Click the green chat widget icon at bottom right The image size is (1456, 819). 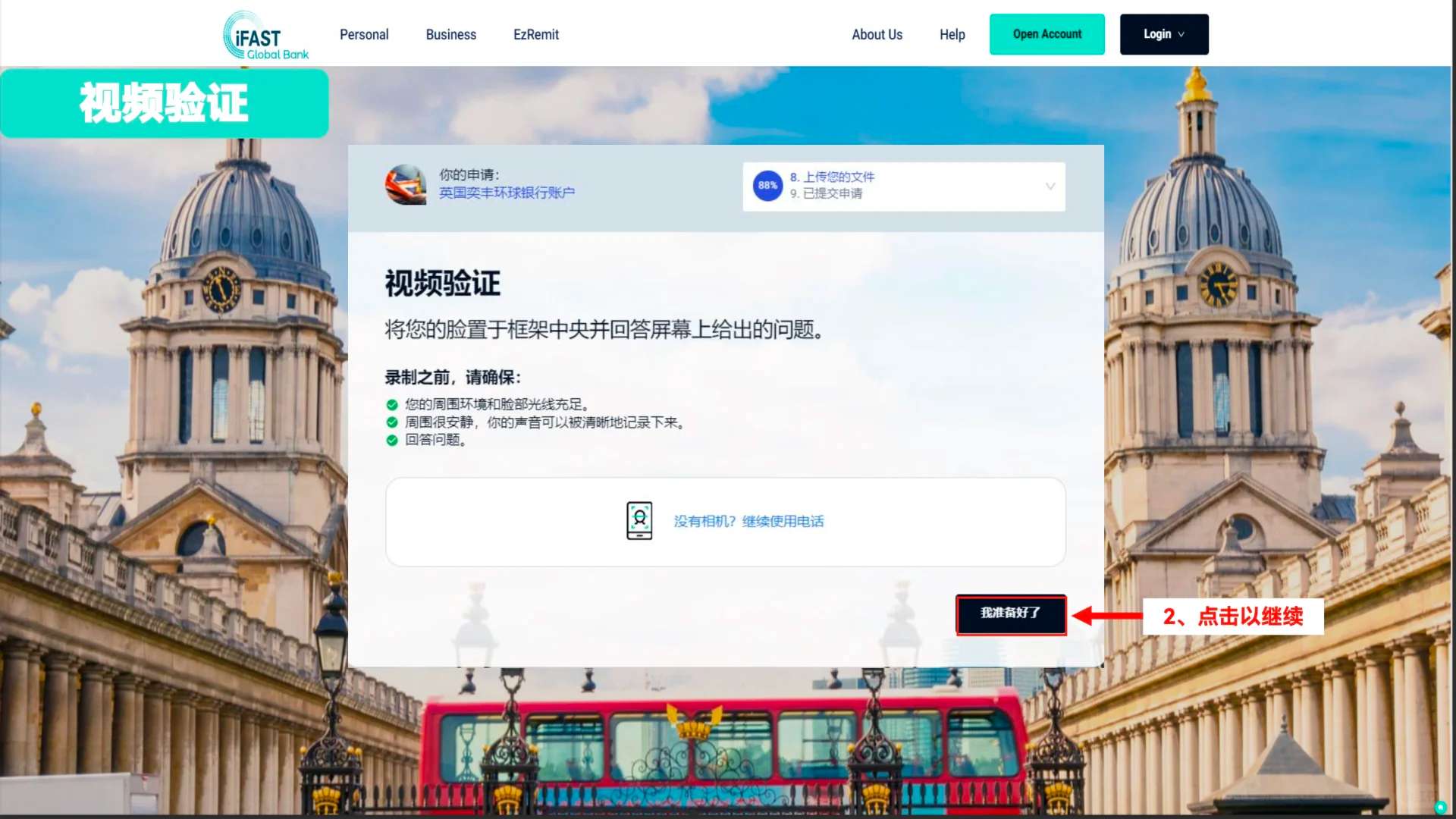coord(1440,807)
